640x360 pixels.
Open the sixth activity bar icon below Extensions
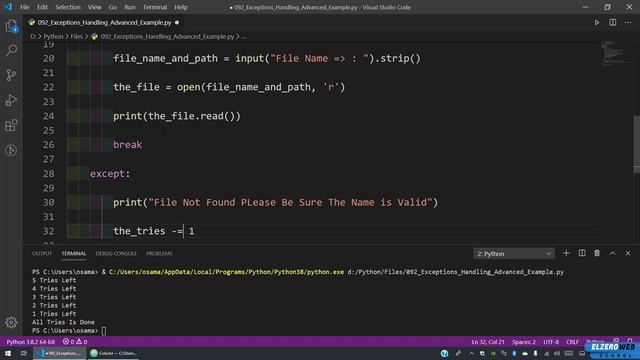coord(11,150)
